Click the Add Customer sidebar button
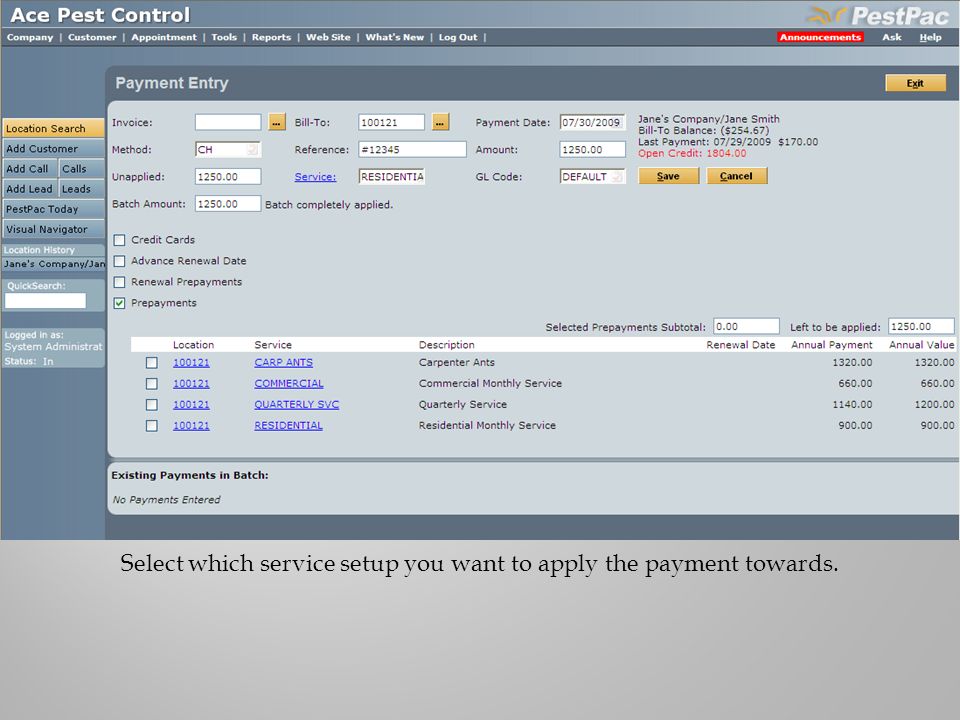The image size is (960, 720). (x=53, y=149)
